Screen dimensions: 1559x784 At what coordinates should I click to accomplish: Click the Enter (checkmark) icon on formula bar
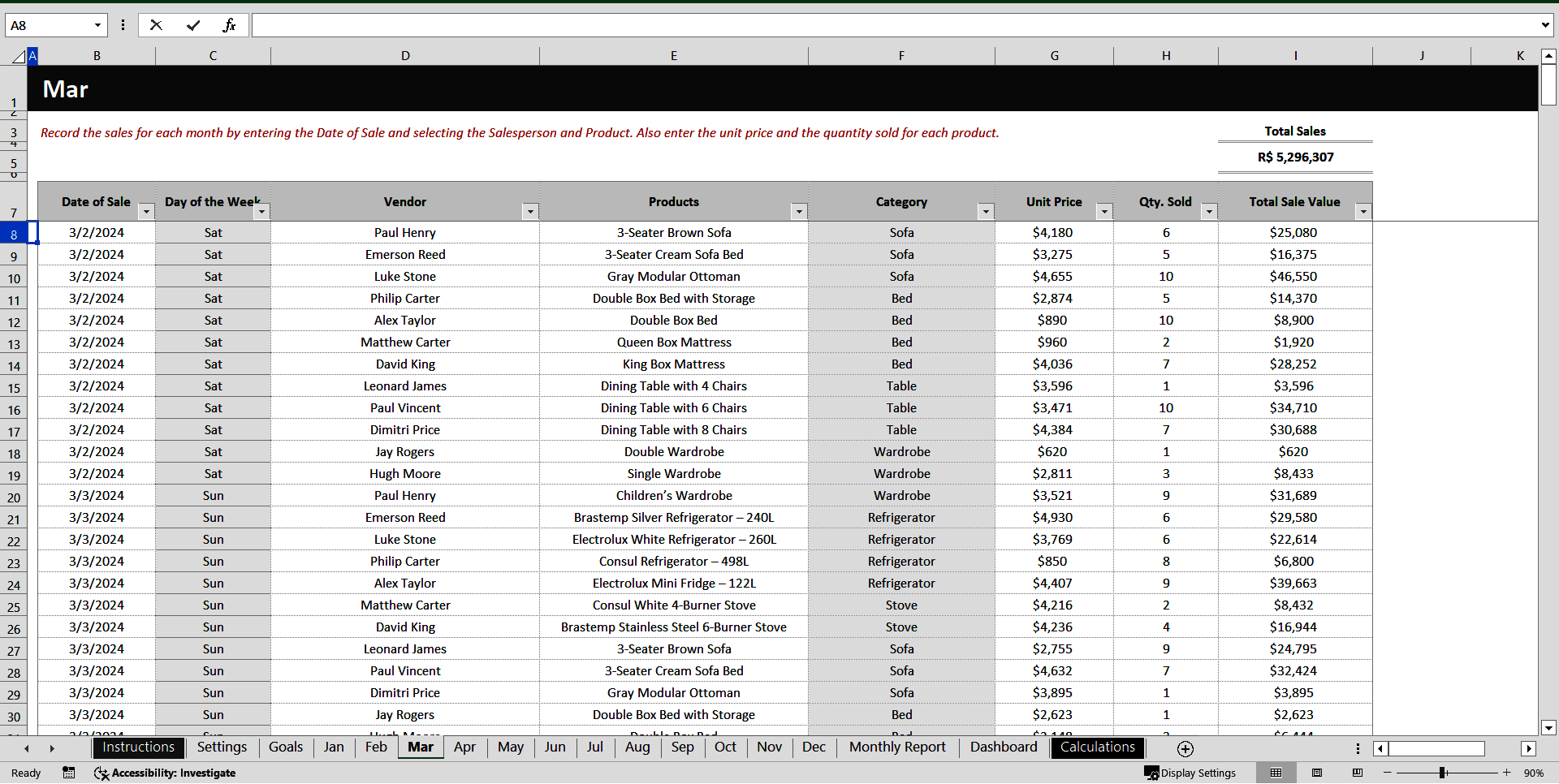(193, 25)
